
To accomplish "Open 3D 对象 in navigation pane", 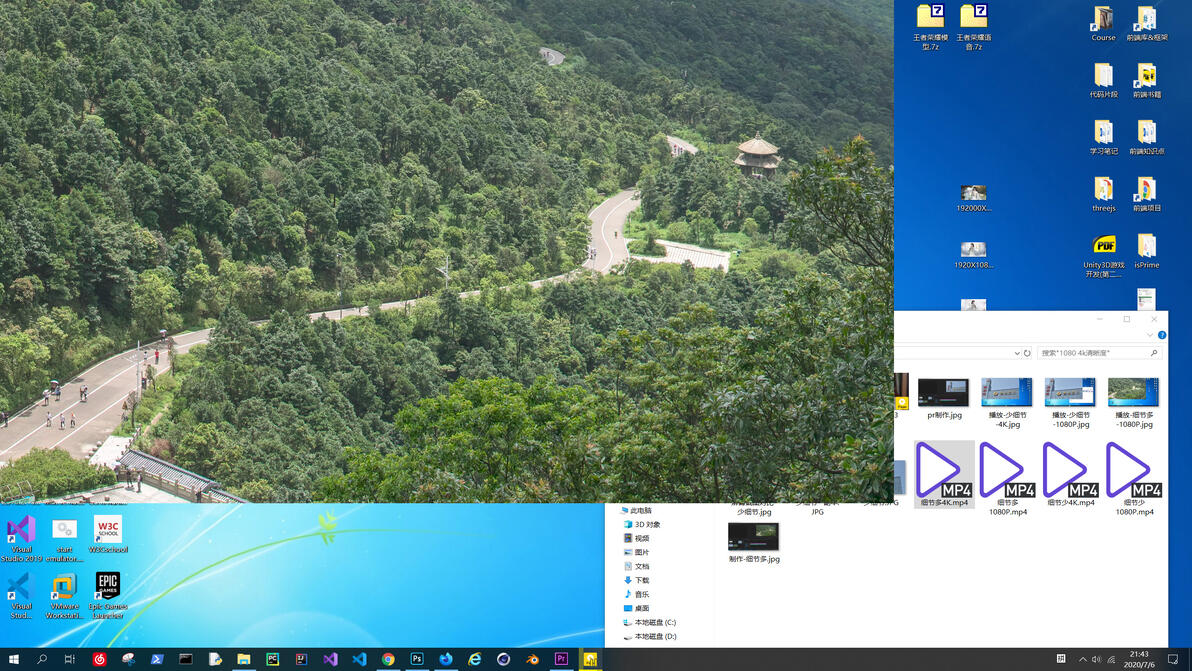I will point(642,524).
